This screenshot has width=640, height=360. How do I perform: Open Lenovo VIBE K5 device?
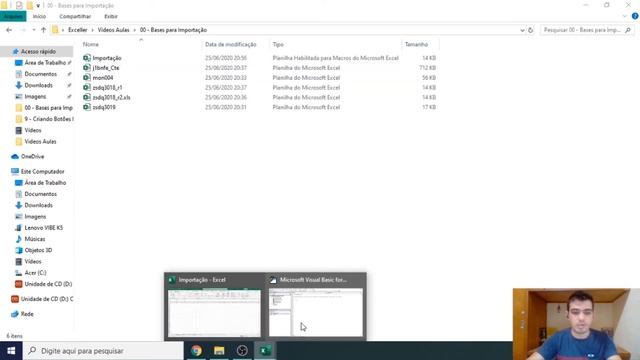(43, 228)
